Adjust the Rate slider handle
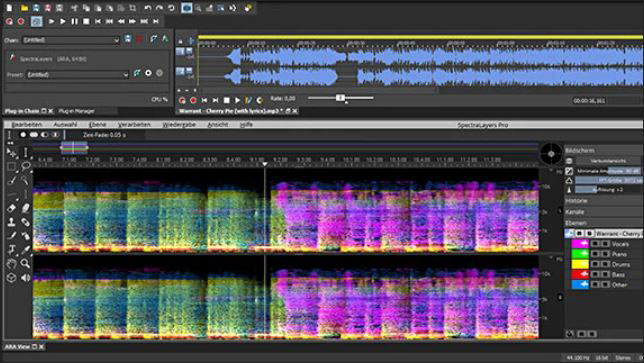The image size is (644, 363). (x=340, y=98)
